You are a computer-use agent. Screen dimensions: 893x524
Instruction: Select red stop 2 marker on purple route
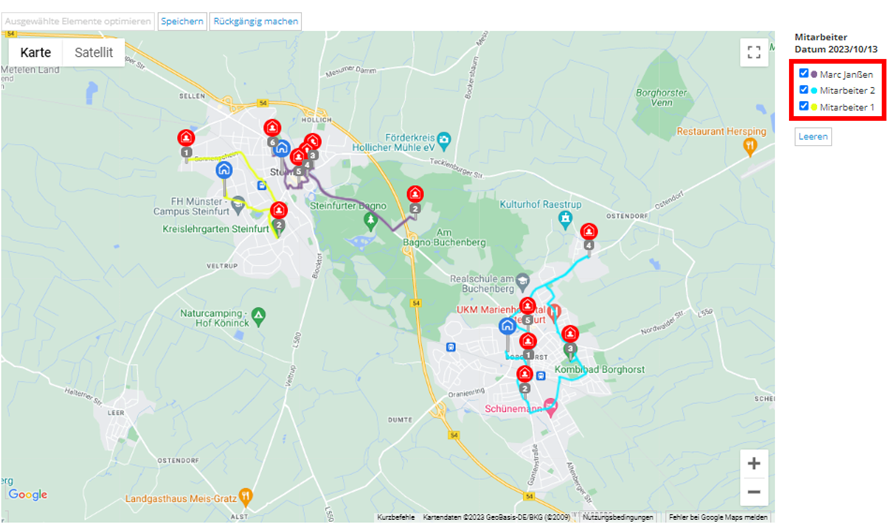415,194
